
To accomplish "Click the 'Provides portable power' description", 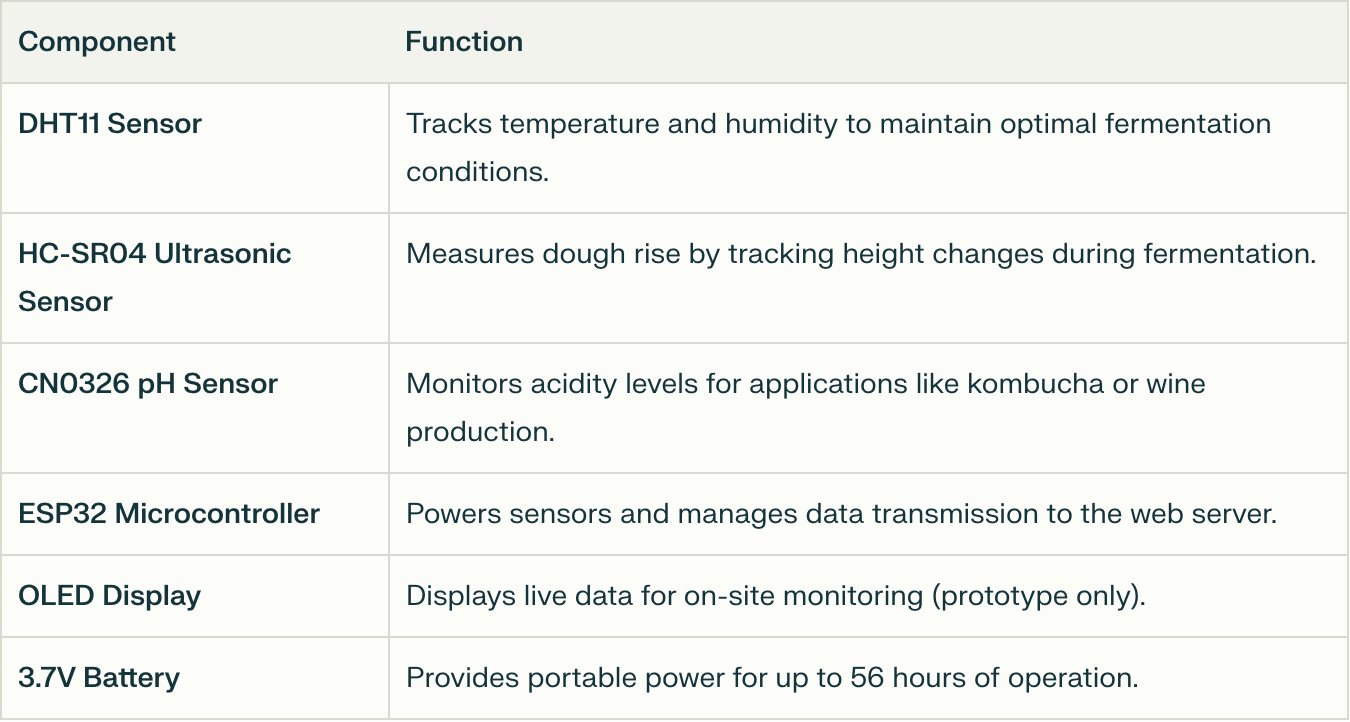I will click(x=772, y=678).
